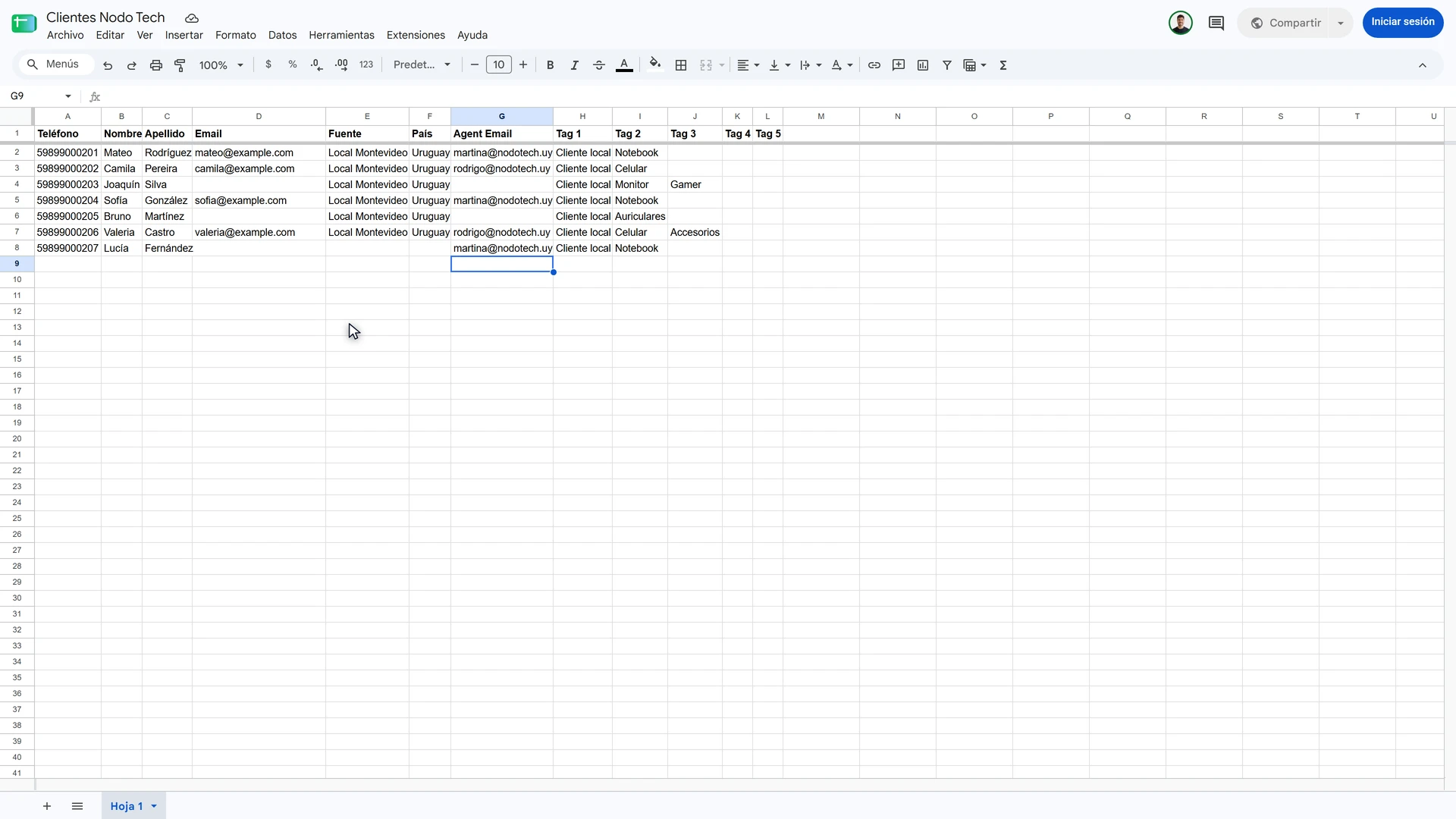Open font family Predet... dropdown
The height and width of the screenshot is (819, 1456).
tap(422, 65)
